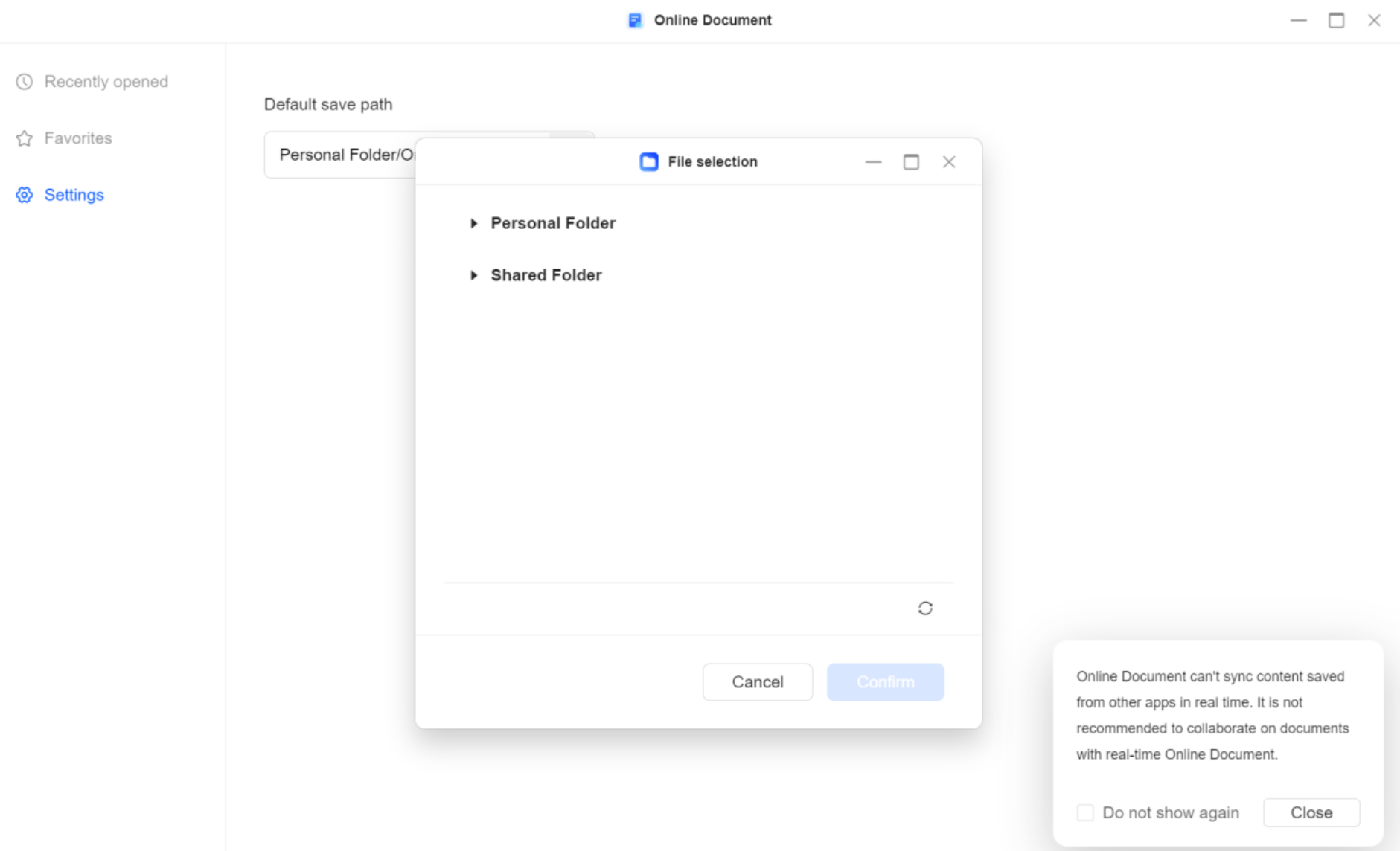Click the refresh icon in File selection dialog
This screenshot has width=1400, height=851.
[925, 608]
